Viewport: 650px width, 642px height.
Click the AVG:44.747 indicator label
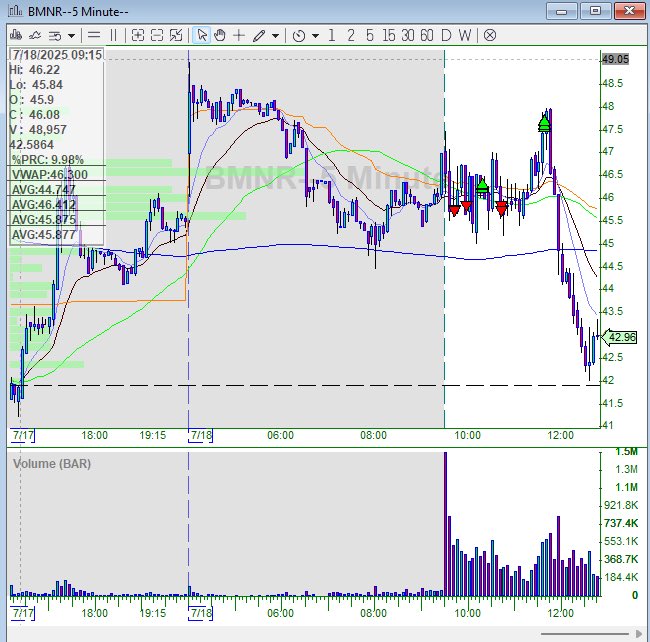pyautogui.click(x=44, y=189)
